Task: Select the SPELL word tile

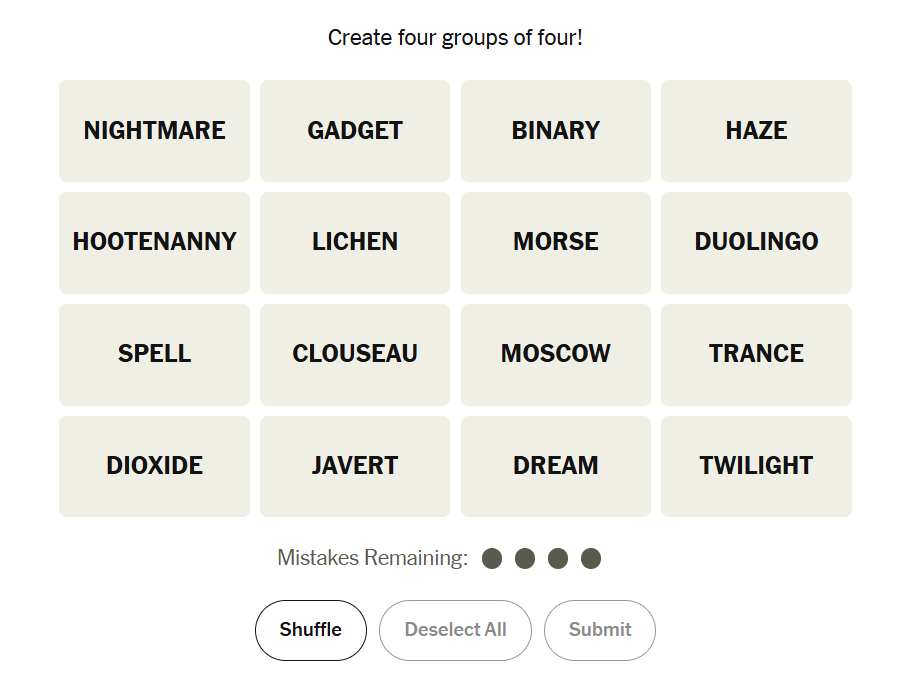Action: (154, 354)
